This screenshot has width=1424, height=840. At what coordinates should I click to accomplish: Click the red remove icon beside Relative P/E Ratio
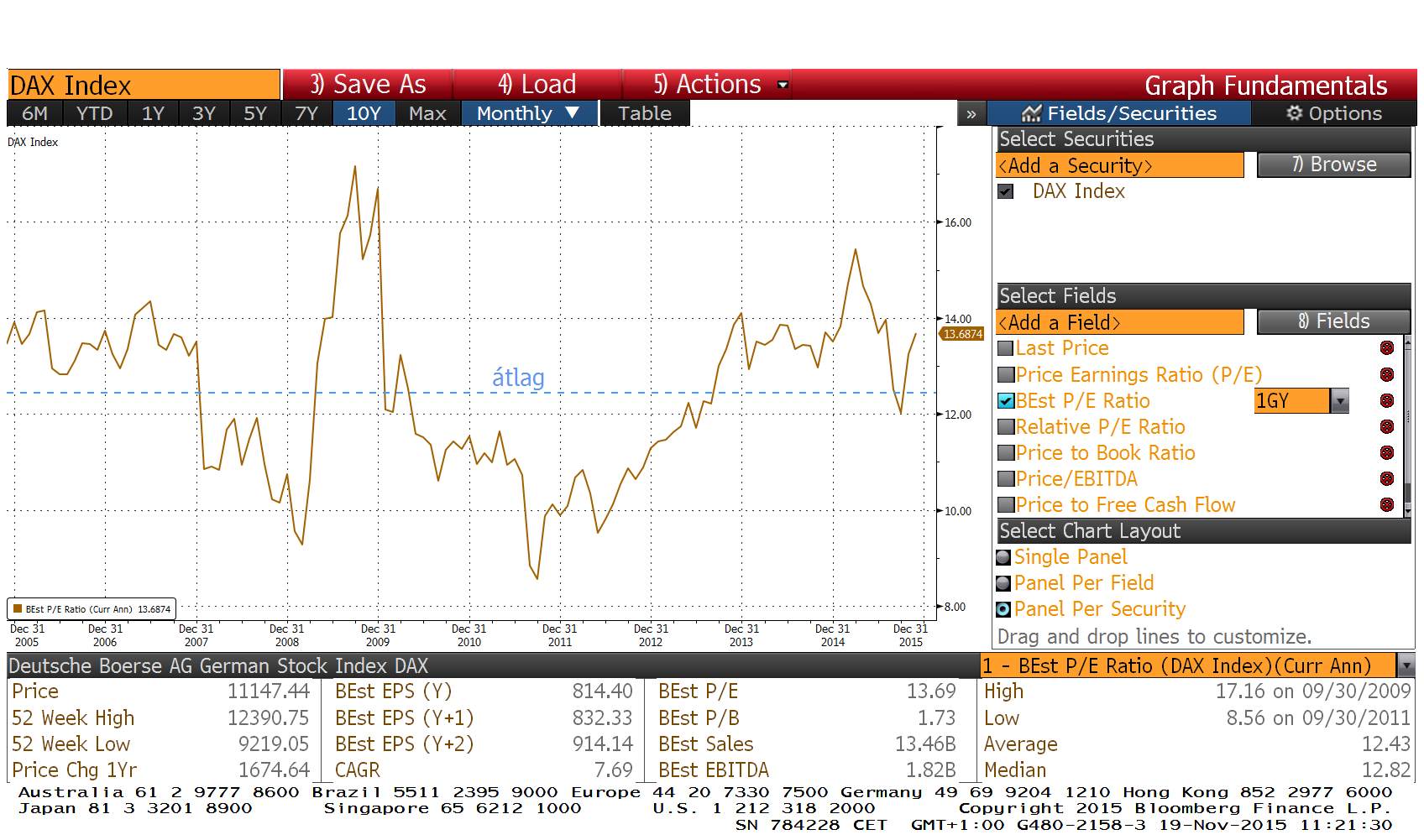1386,427
